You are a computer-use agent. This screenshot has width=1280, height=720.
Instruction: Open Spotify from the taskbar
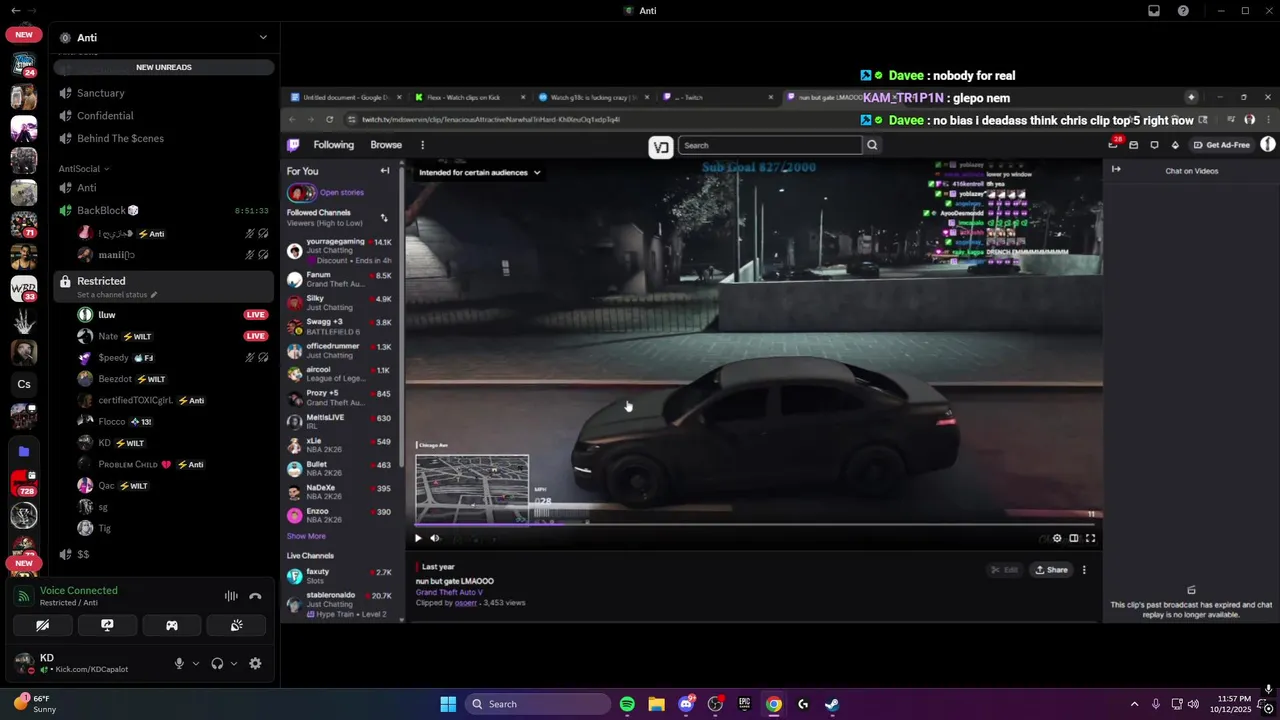pyautogui.click(x=627, y=704)
